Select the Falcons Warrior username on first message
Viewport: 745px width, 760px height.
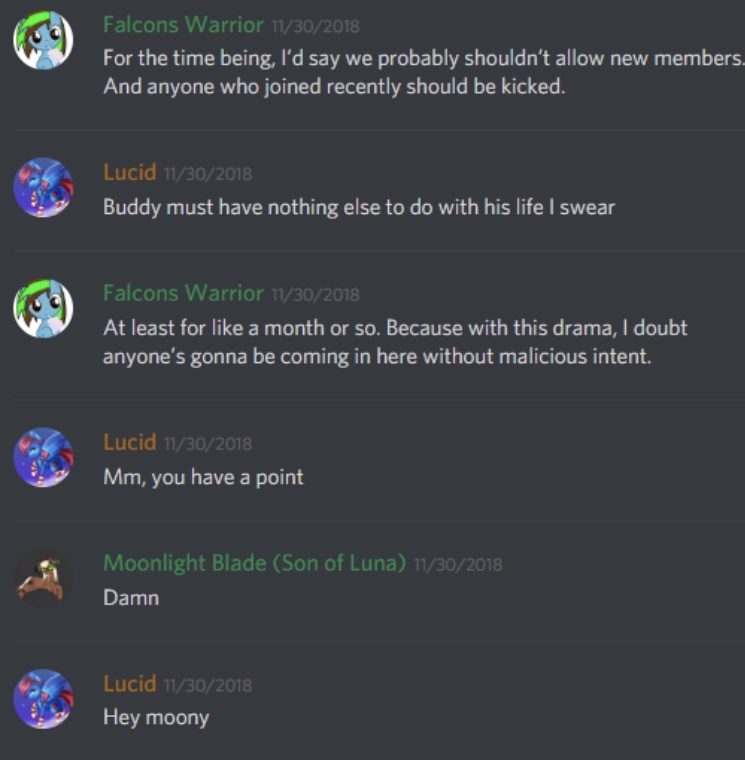(x=183, y=25)
